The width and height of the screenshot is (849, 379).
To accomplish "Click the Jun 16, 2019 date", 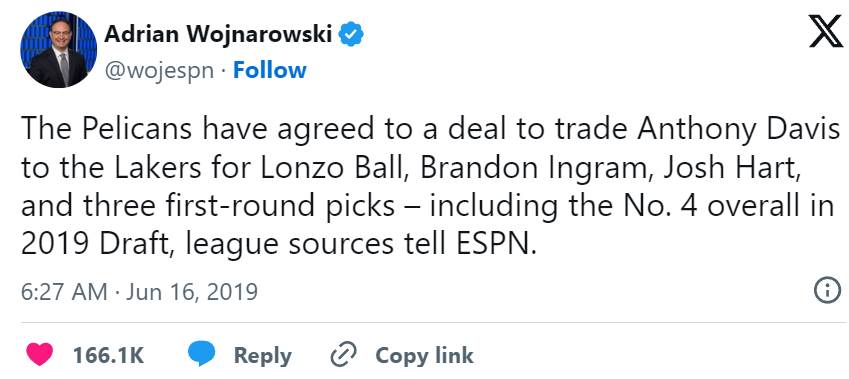I will pyautogui.click(x=192, y=292).
